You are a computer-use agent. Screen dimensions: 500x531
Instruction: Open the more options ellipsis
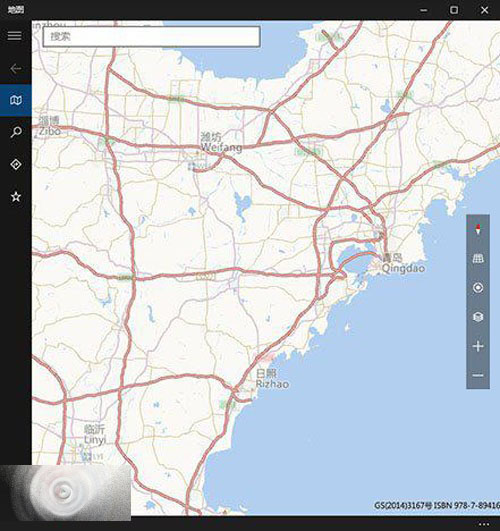[x=484, y=524]
